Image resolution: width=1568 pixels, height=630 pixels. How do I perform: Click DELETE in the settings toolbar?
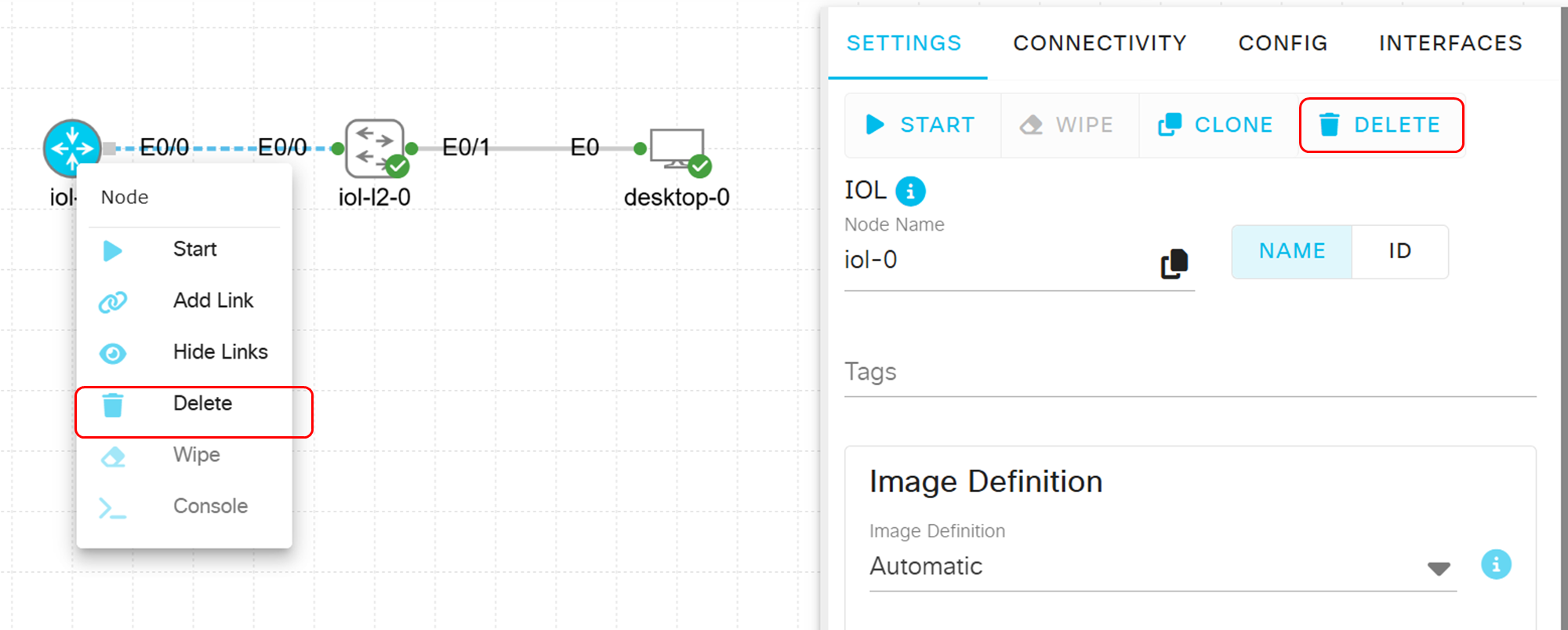coord(1381,125)
